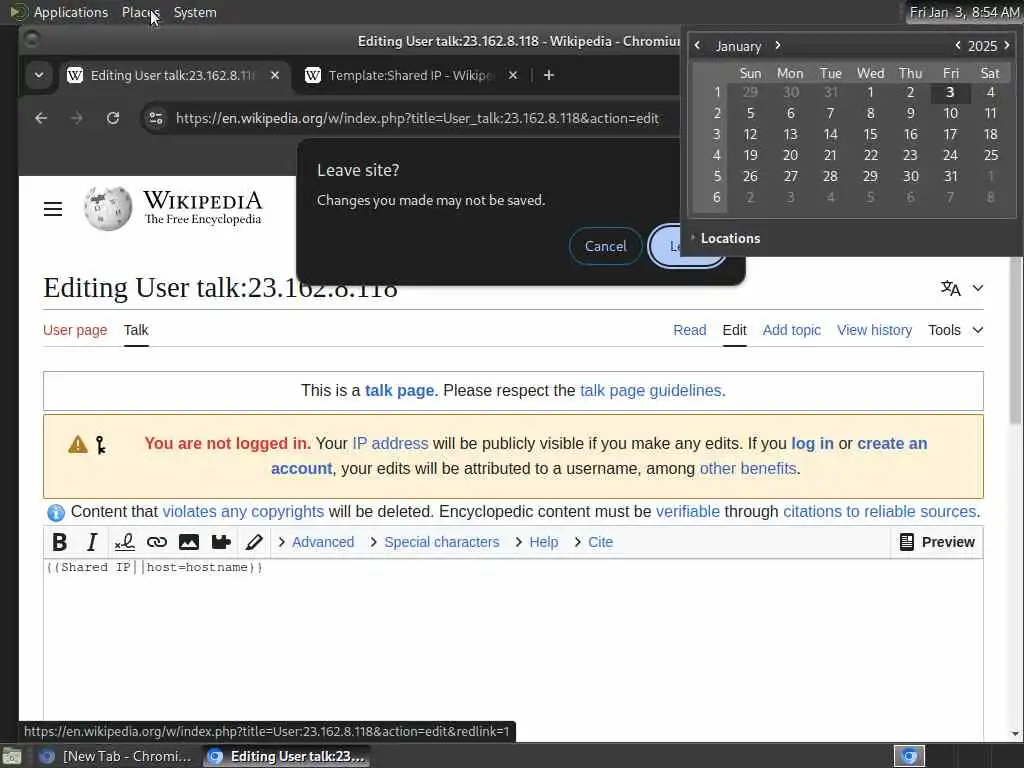Click the show desktop icon in taskbar
The image size is (1024, 768).
[11, 756]
